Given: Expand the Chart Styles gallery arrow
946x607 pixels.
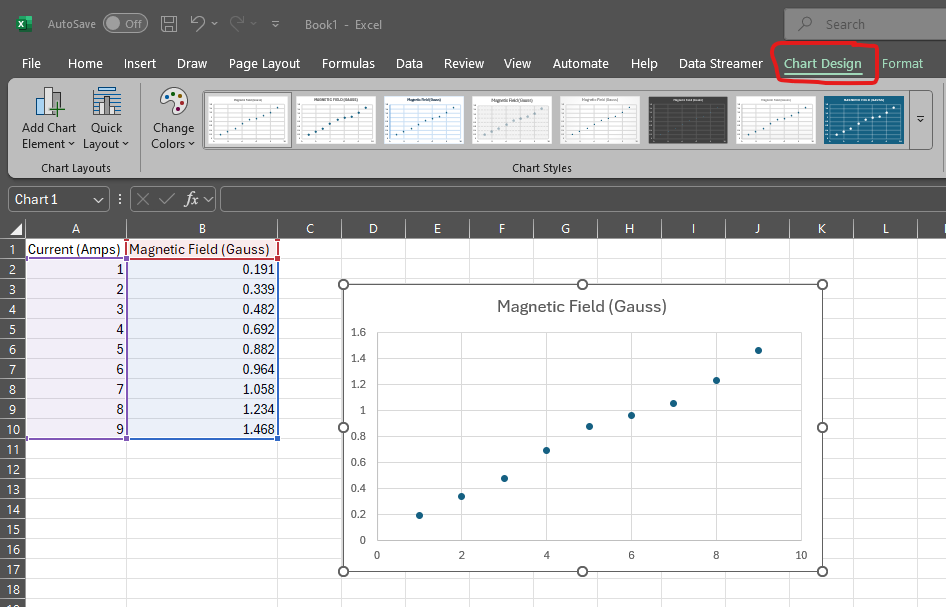Looking at the screenshot, I should click(920, 116).
